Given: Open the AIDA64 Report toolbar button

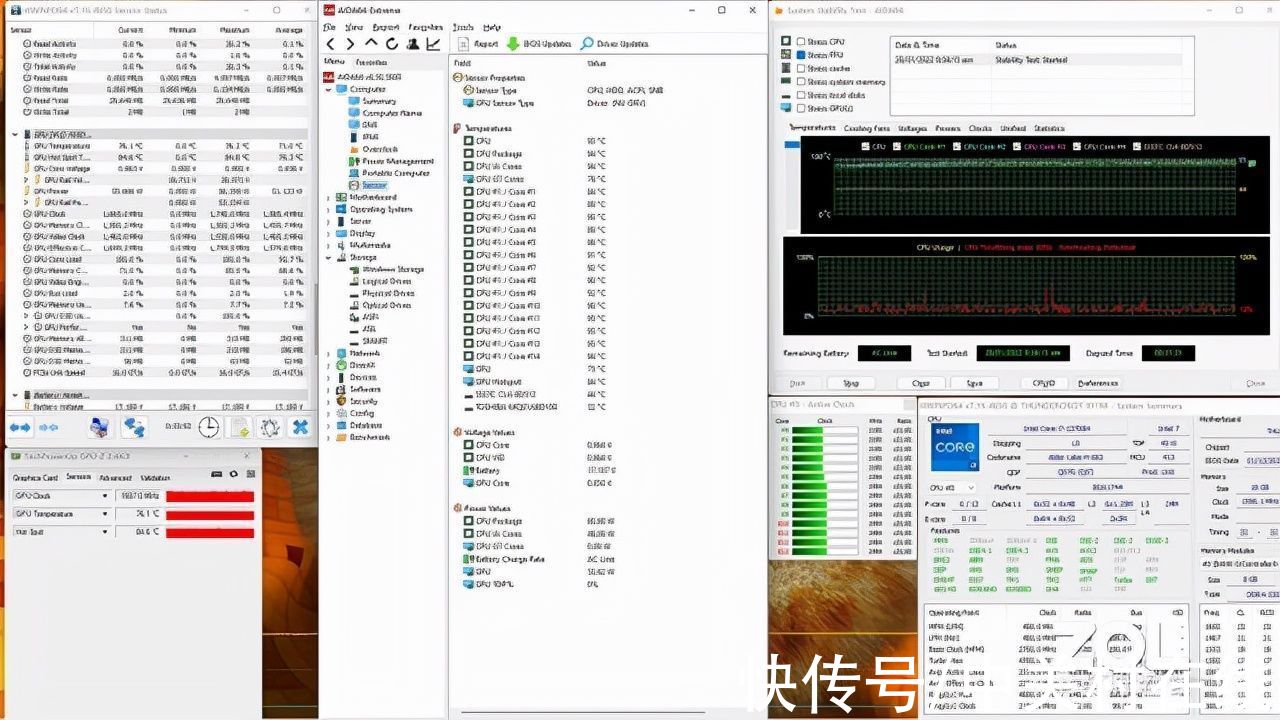Looking at the screenshot, I should pos(478,44).
